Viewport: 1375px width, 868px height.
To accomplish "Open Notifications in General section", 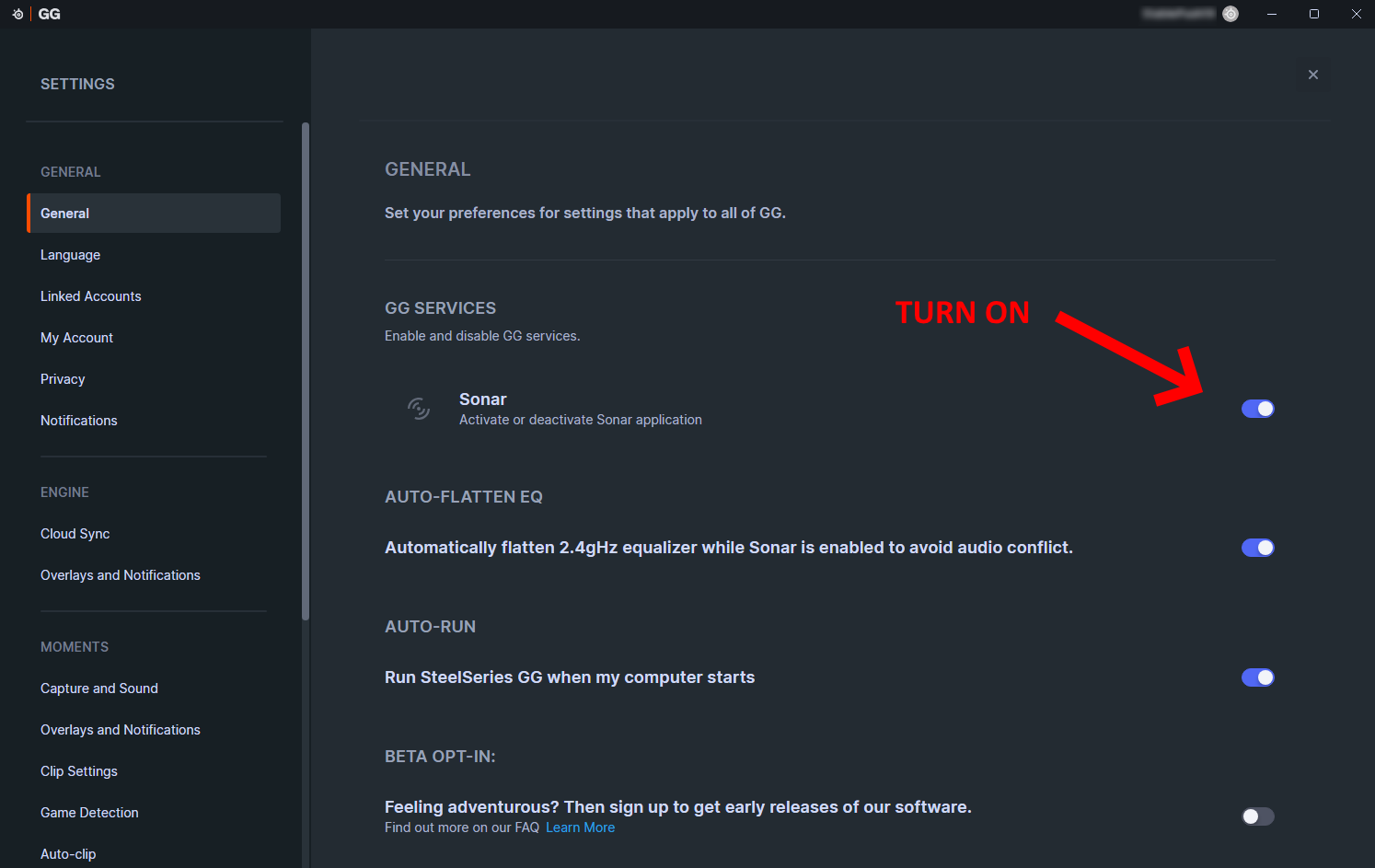I will [x=78, y=421].
